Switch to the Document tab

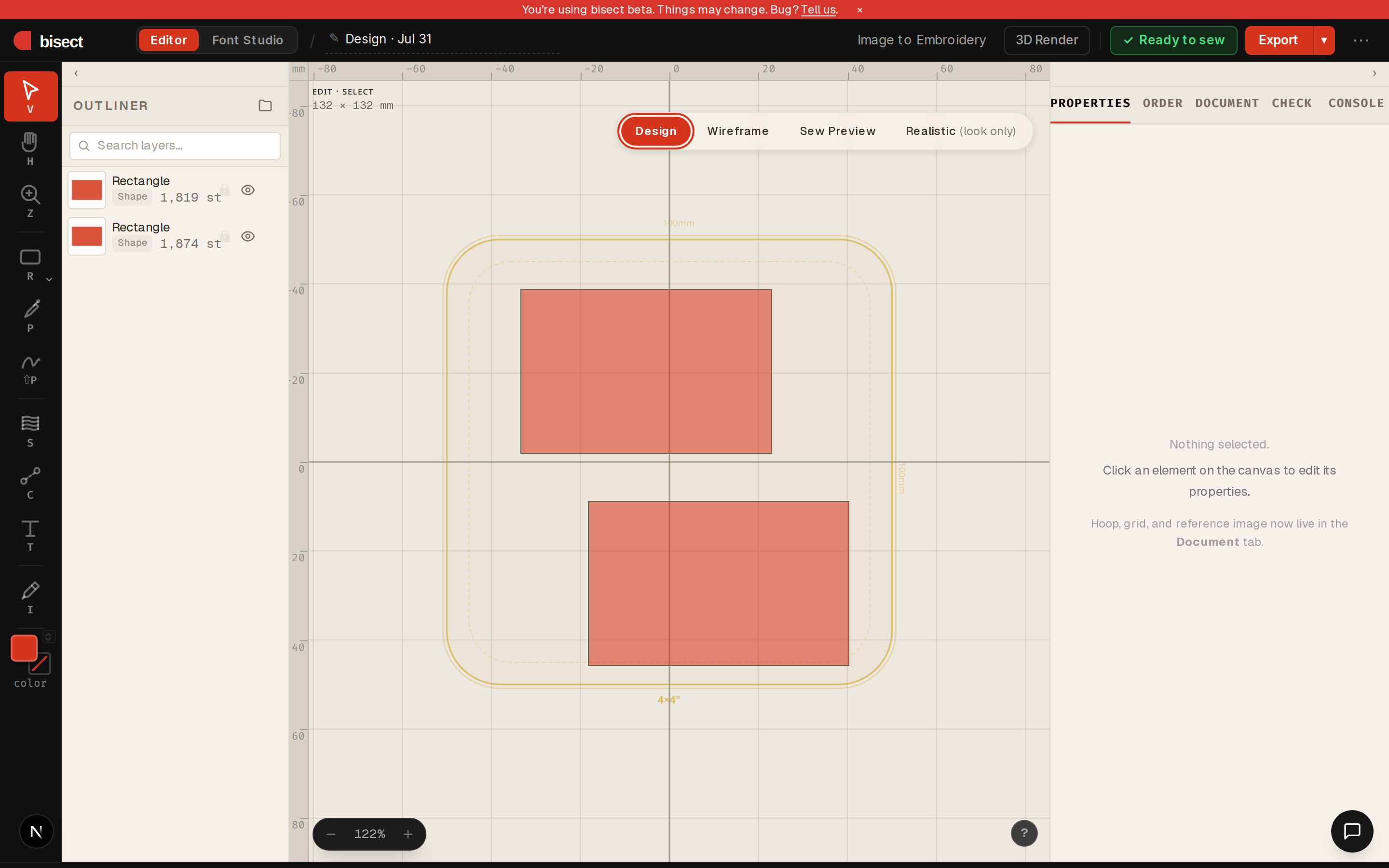[1227, 103]
